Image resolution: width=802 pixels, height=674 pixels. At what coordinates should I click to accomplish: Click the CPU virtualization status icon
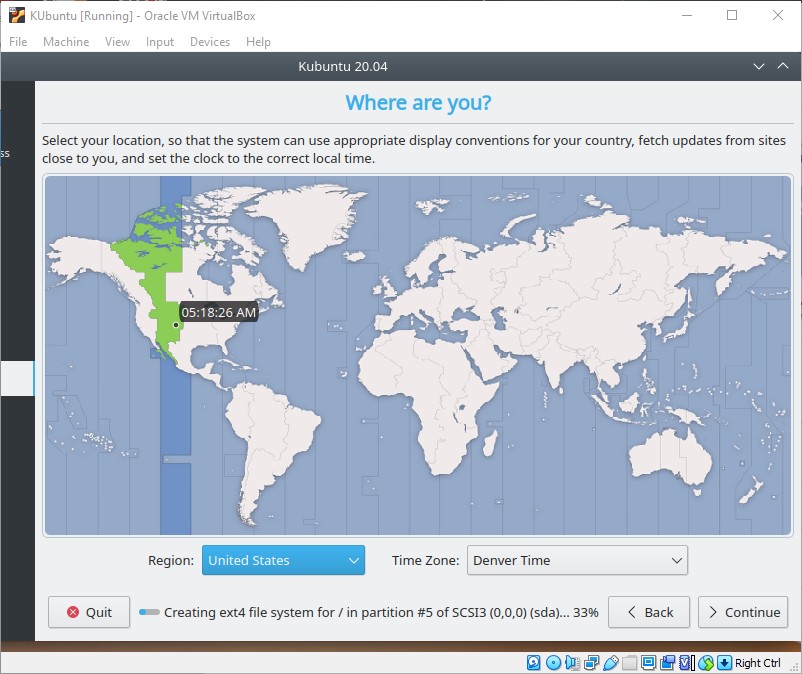pyautogui.click(x=687, y=663)
